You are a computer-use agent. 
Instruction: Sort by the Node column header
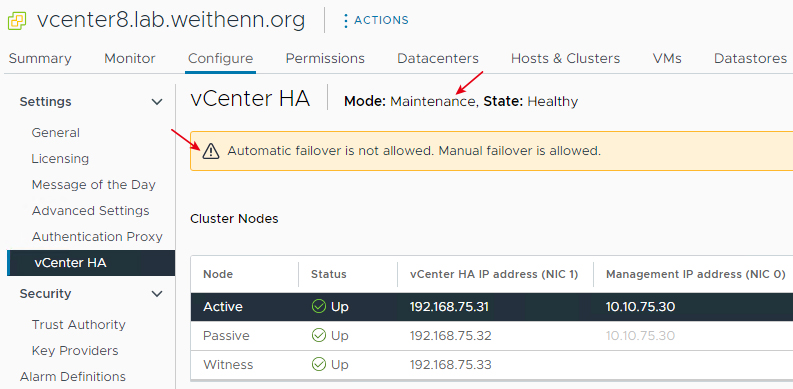[218, 275]
